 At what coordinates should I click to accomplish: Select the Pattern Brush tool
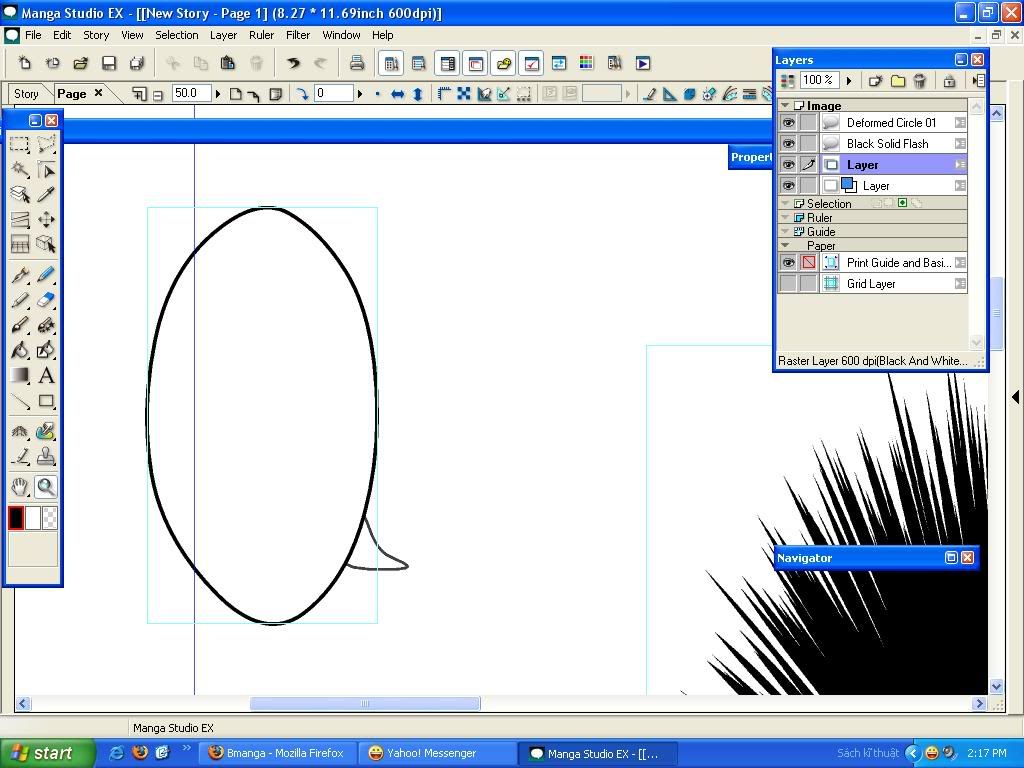(x=46, y=325)
